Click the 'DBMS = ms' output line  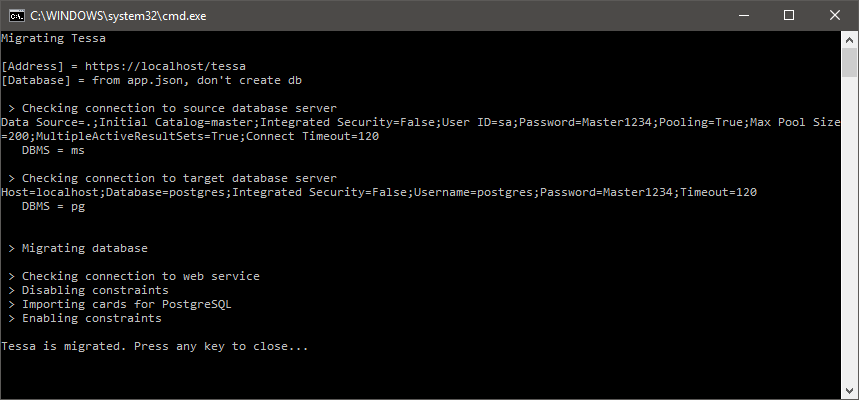click(53, 150)
